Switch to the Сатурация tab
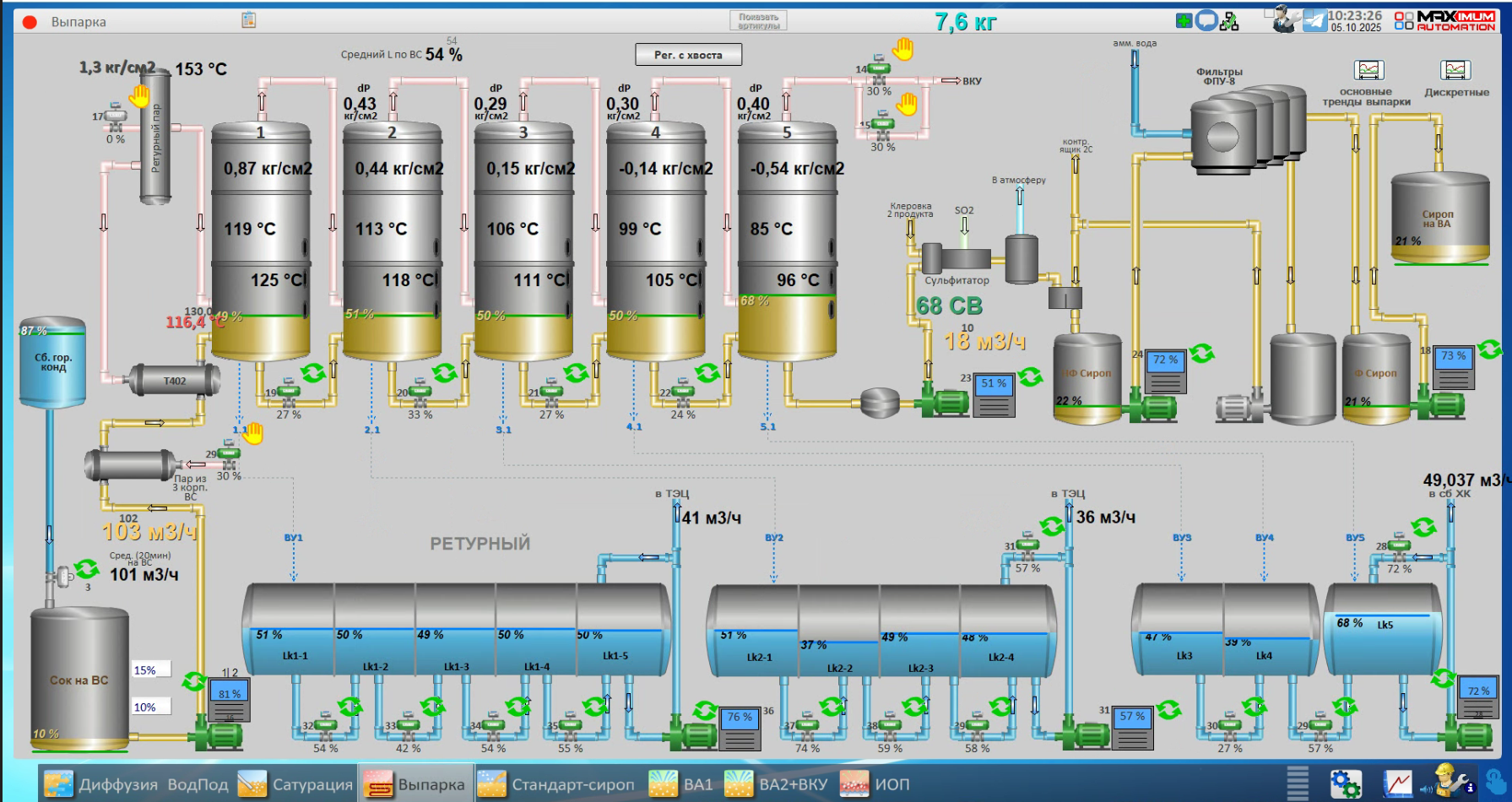The height and width of the screenshot is (802, 1512). (295, 784)
